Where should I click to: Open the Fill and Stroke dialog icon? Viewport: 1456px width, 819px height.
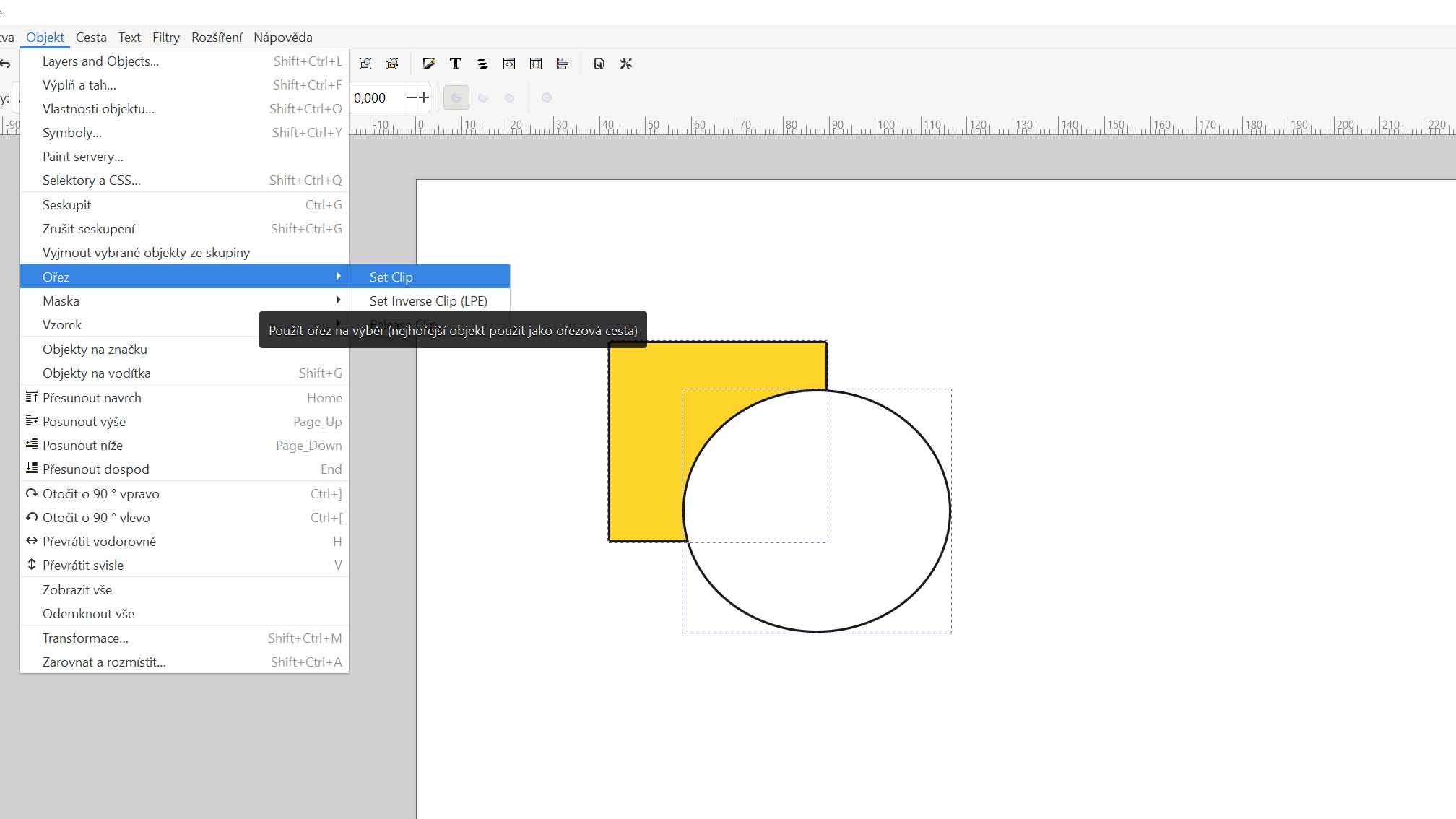click(x=429, y=64)
